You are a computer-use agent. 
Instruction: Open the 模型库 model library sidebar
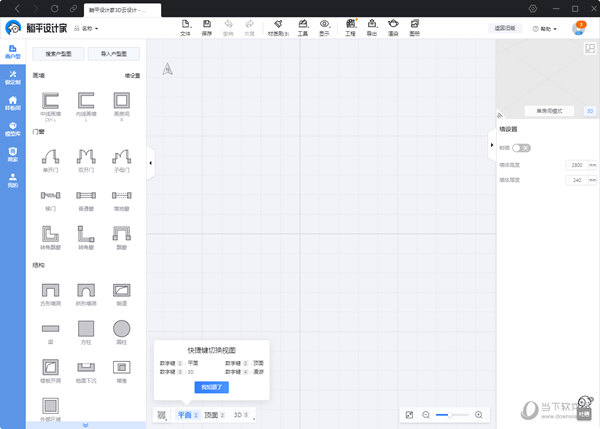(13, 127)
